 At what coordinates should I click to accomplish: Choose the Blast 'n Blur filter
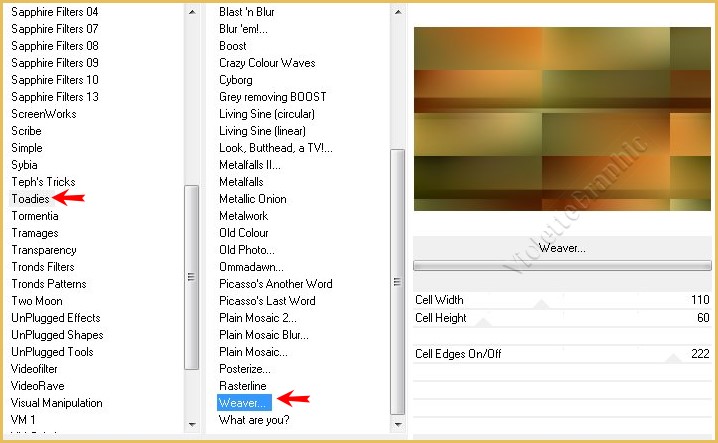pyautogui.click(x=247, y=12)
